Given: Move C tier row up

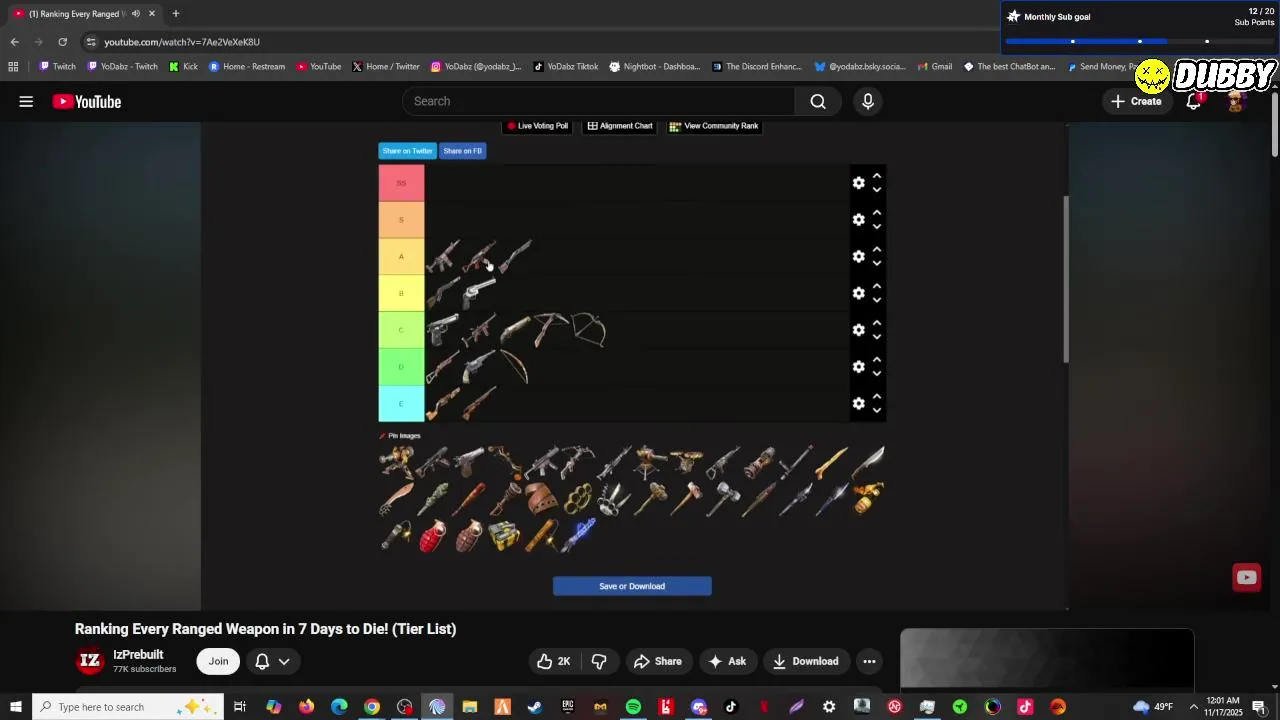Looking at the screenshot, I should point(877,323).
